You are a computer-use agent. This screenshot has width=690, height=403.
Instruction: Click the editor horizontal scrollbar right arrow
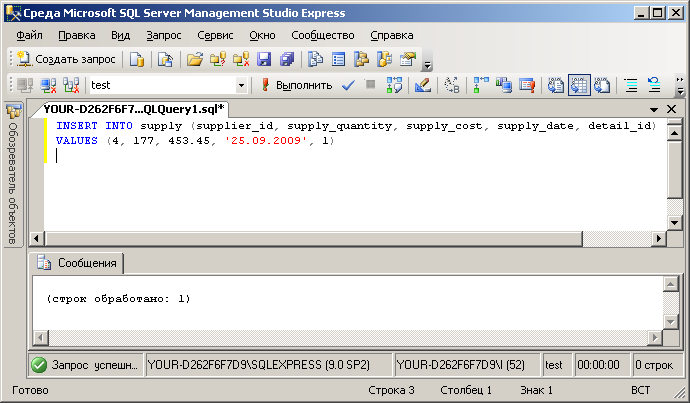tap(659, 238)
